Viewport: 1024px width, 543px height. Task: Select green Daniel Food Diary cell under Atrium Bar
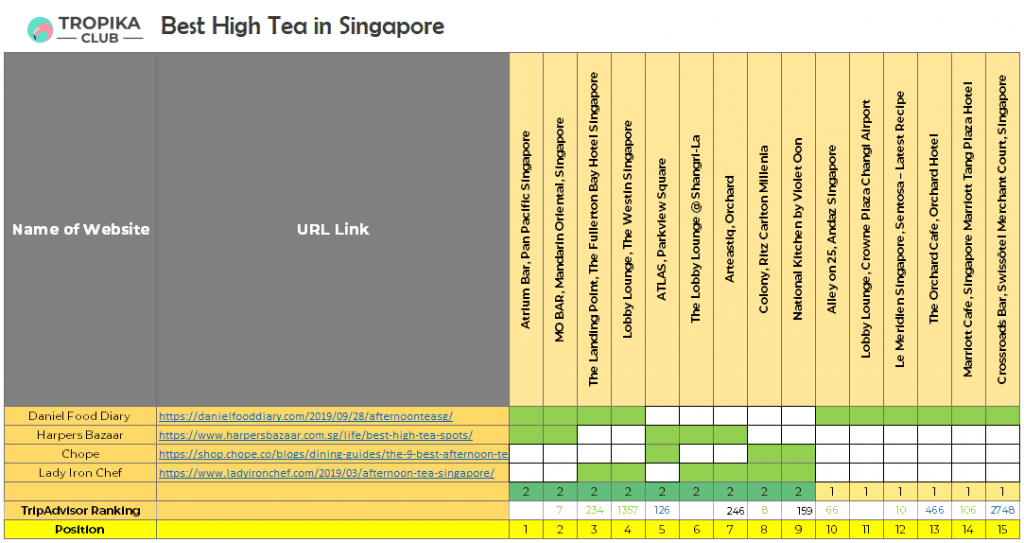[x=526, y=416]
